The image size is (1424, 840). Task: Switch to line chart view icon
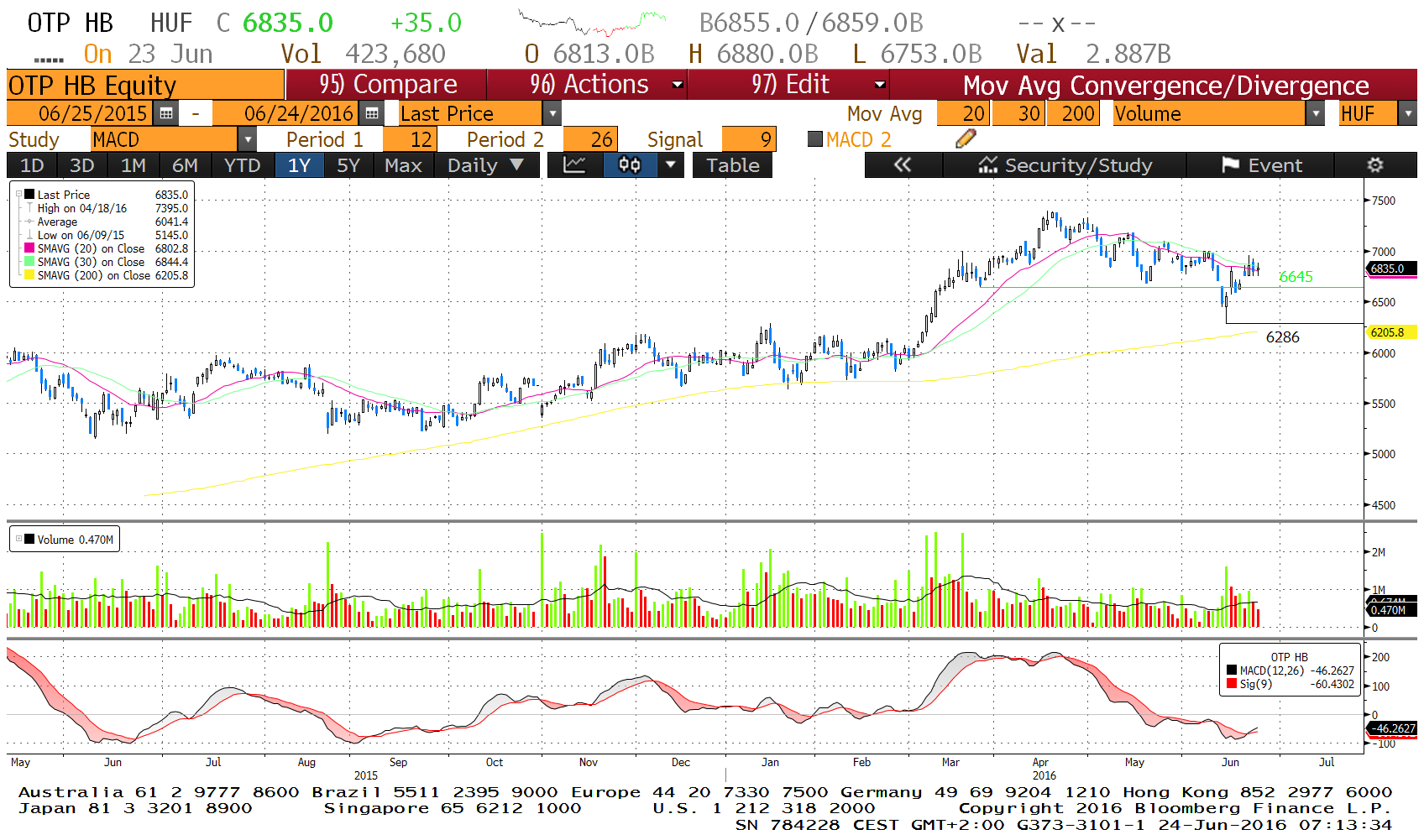[574, 165]
